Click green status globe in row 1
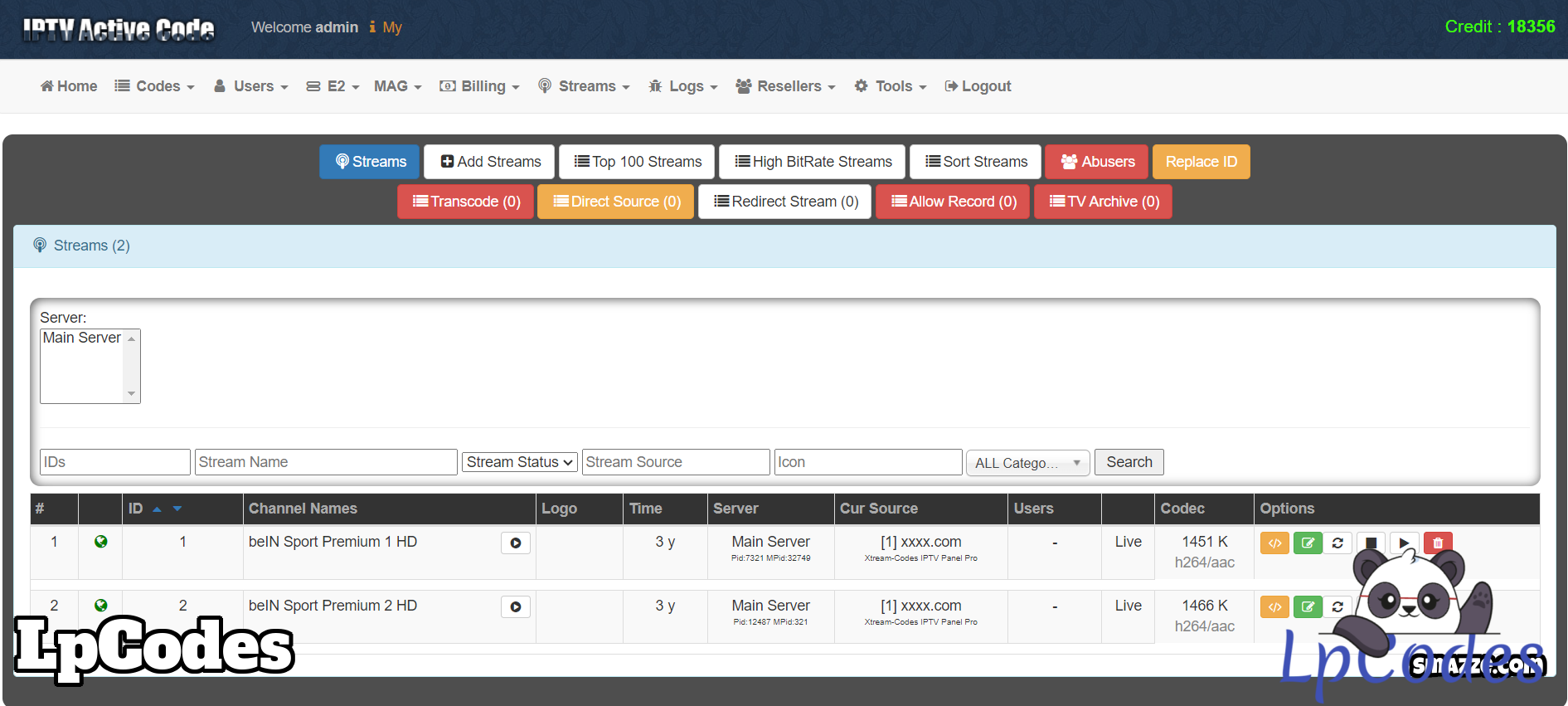The height and width of the screenshot is (706, 1568). (x=100, y=542)
